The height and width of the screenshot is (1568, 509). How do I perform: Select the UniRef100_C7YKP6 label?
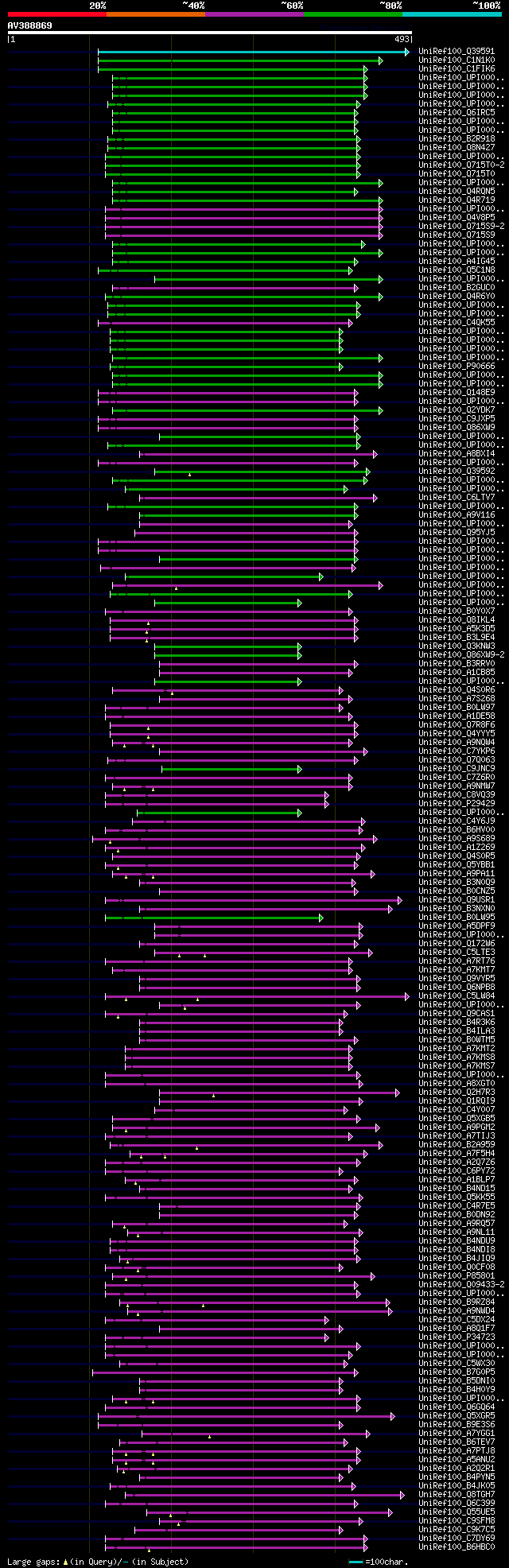pos(457,751)
